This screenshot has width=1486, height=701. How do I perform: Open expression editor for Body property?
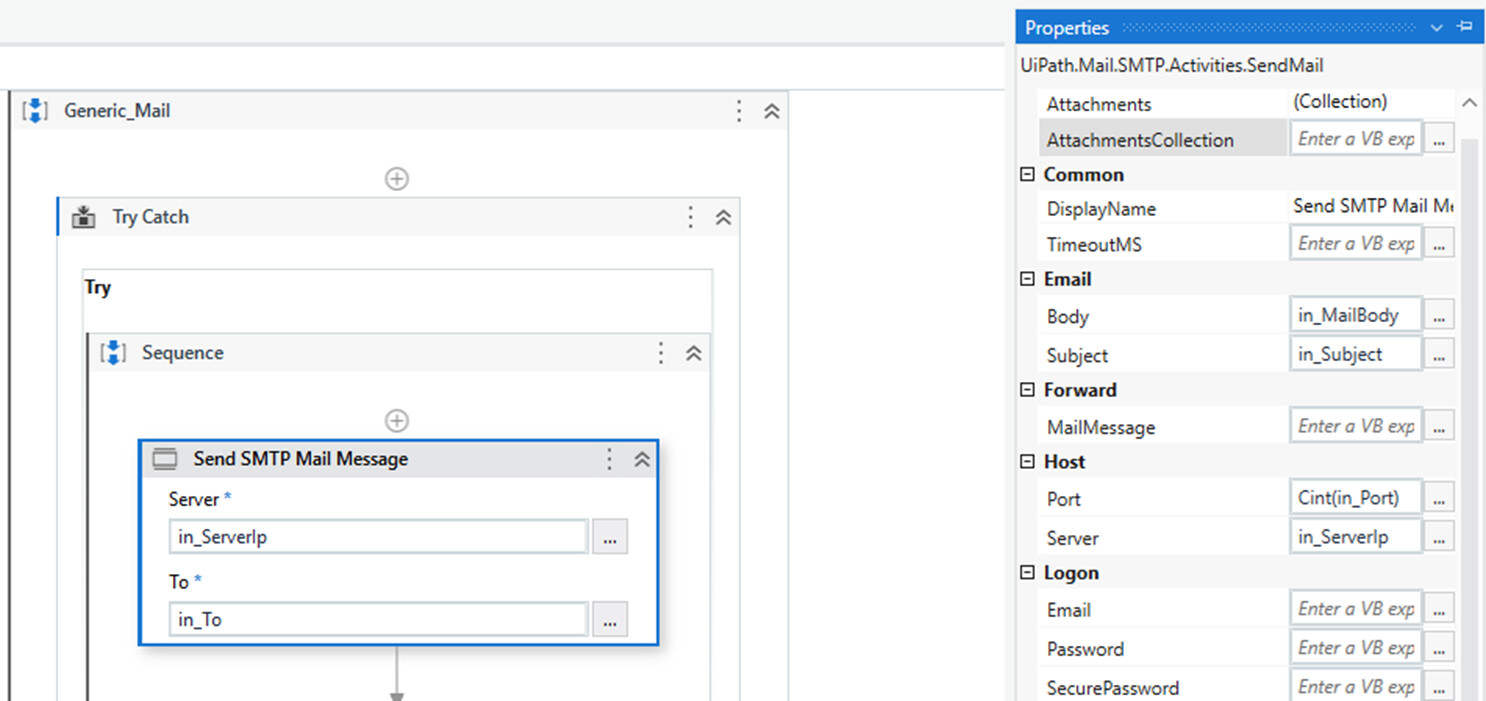[x=1439, y=315]
